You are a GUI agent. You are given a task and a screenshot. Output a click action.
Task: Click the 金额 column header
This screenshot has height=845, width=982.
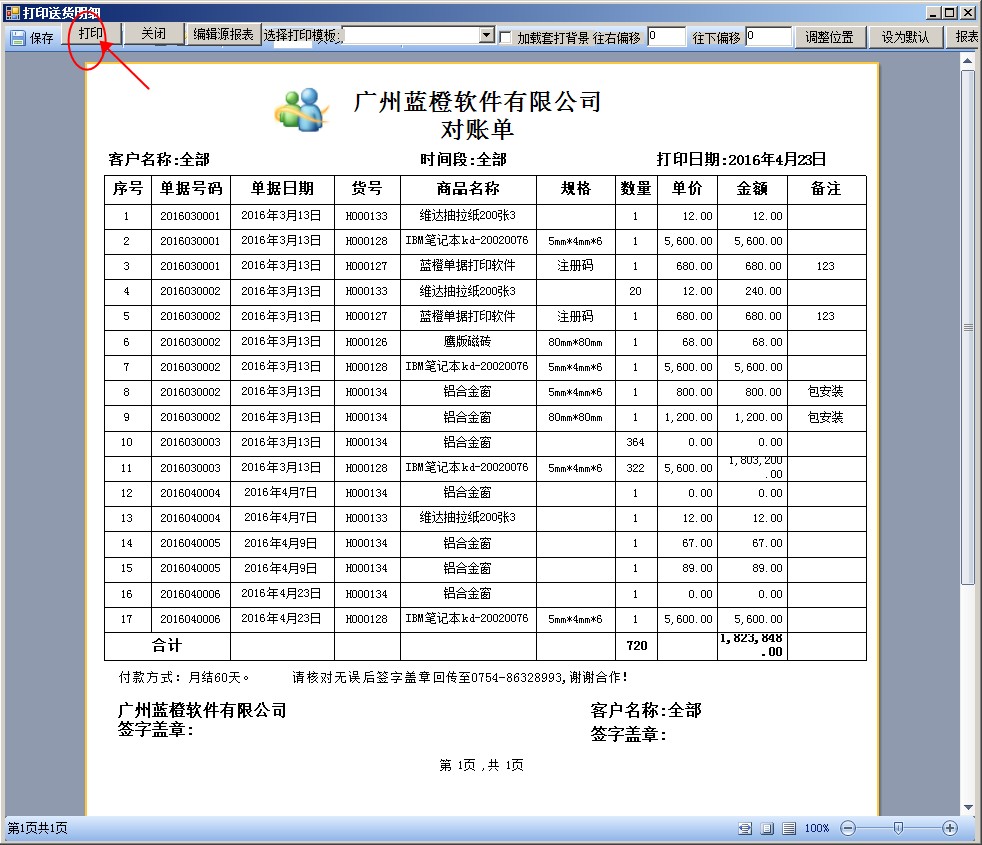[x=752, y=189]
